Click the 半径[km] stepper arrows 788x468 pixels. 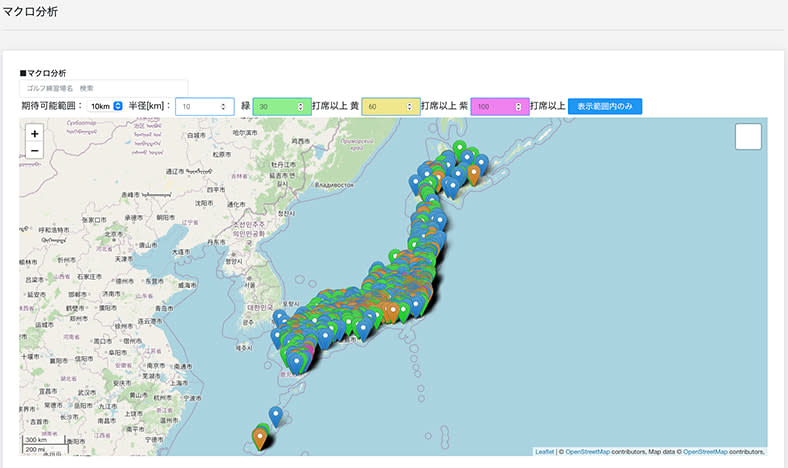click(223, 106)
